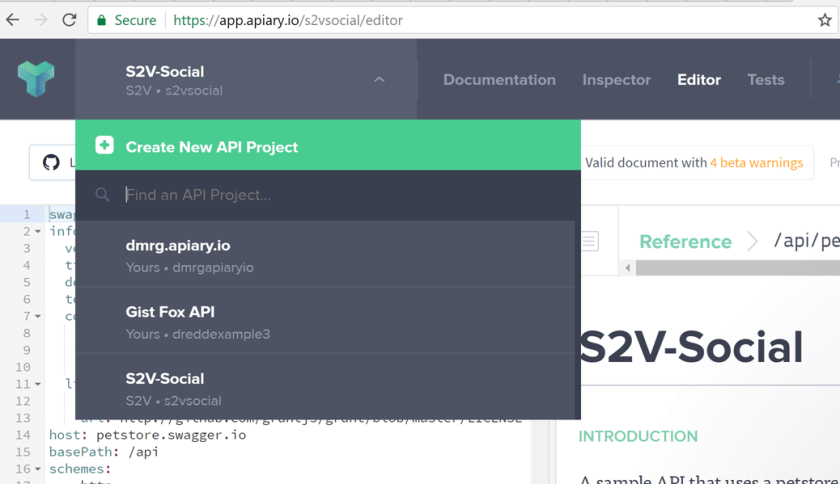The image size is (840, 484).
Task: Open the table of contents icon beside Reference
Action: point(590,241)
